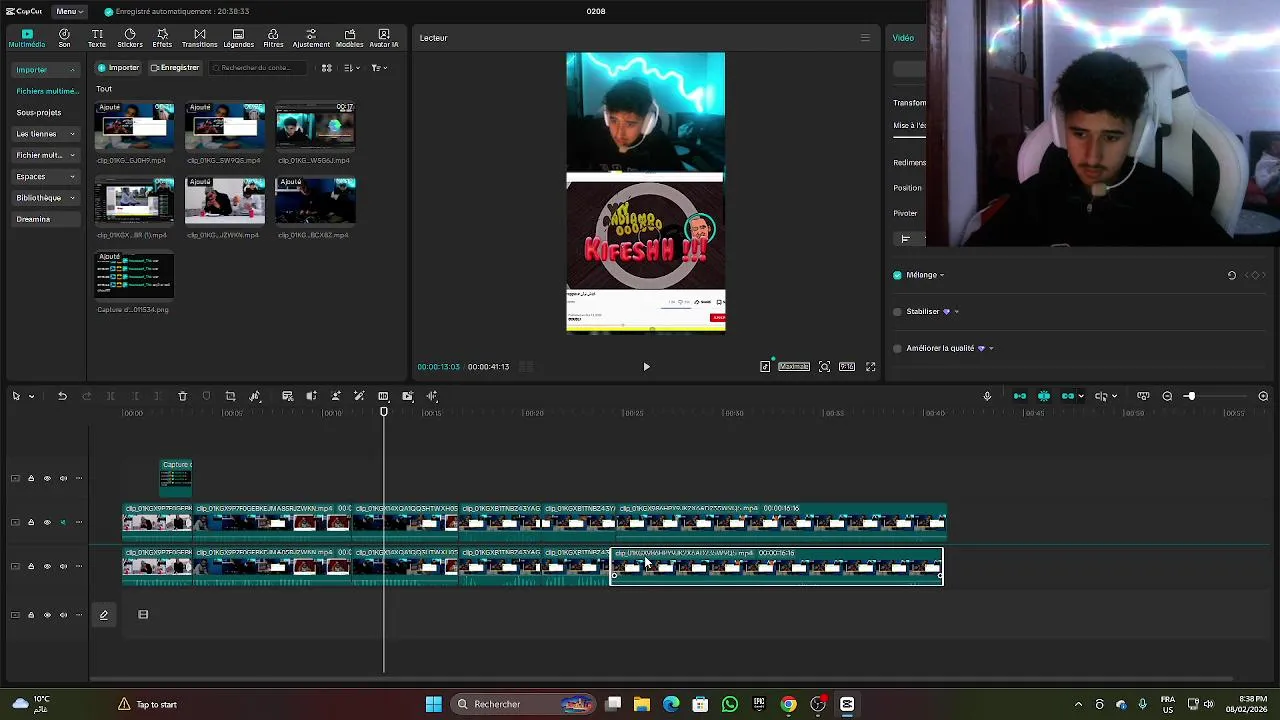Expand the Espaces sidebar section

(45, 177)
